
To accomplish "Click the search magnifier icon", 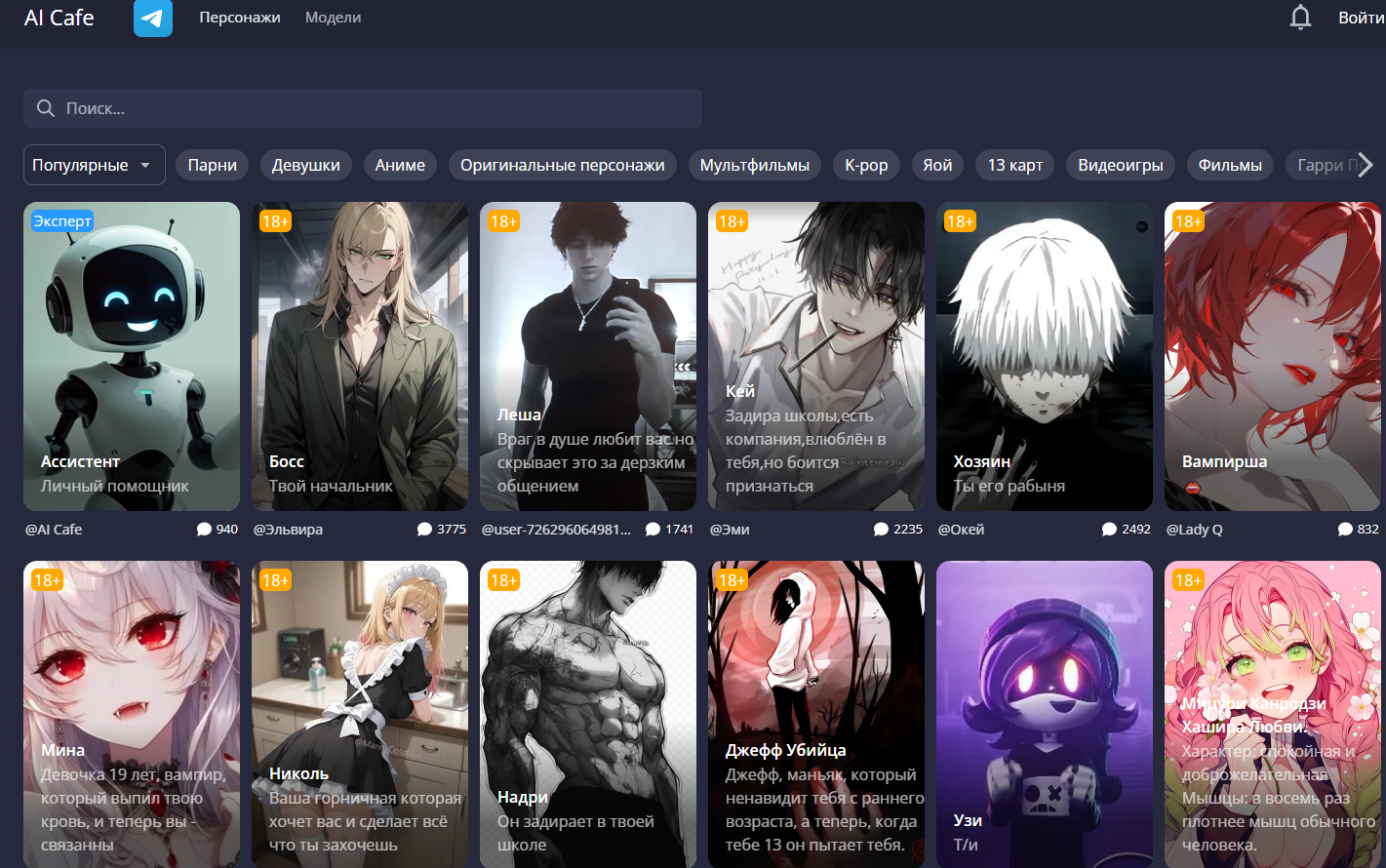I will click(45, 108).
